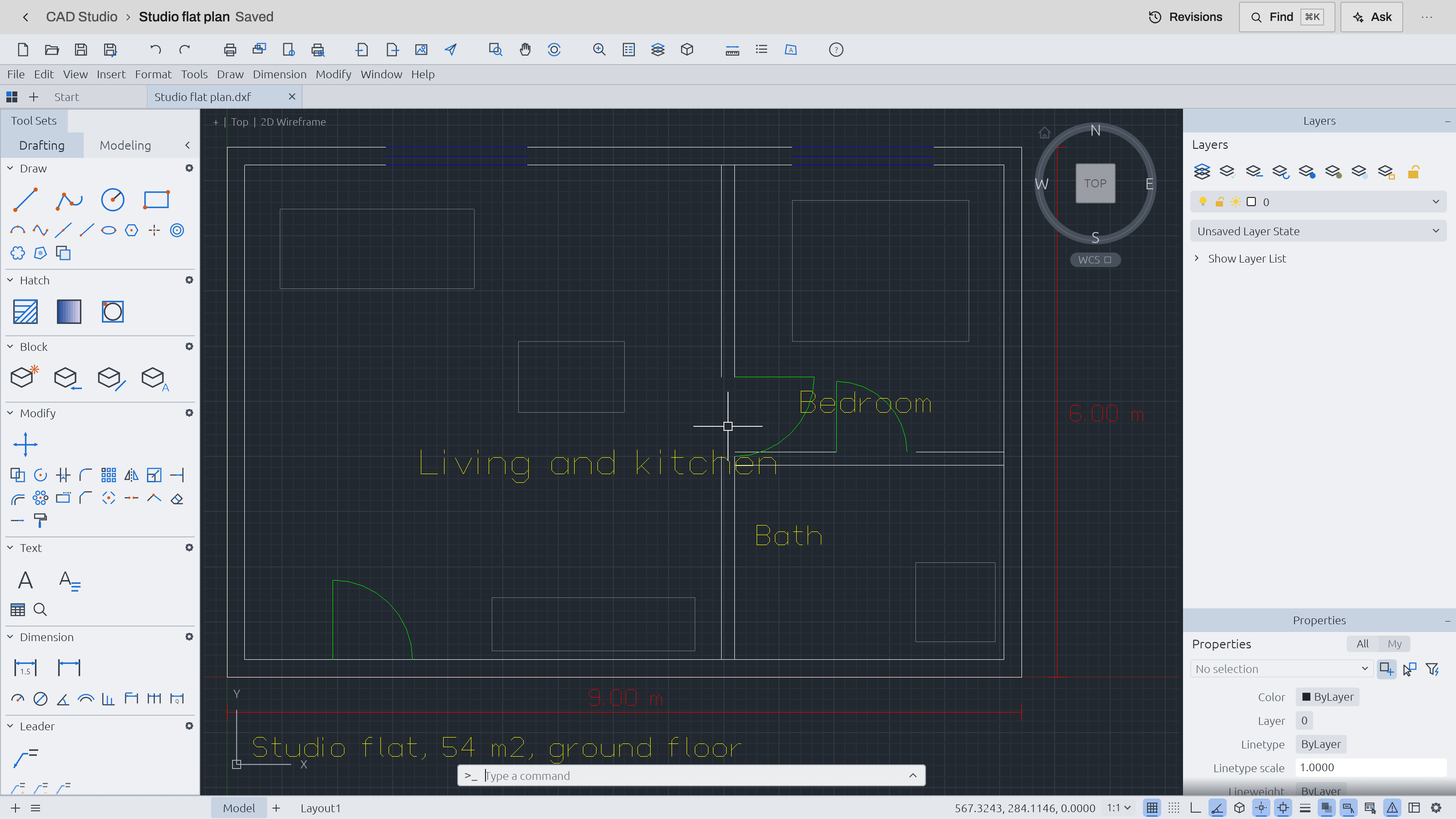Image resolution: width=1456 pixels, height=819 pixels.
Task: Activate the Pan hand tool
Action: pyautogui.click(x=525, y=50)
